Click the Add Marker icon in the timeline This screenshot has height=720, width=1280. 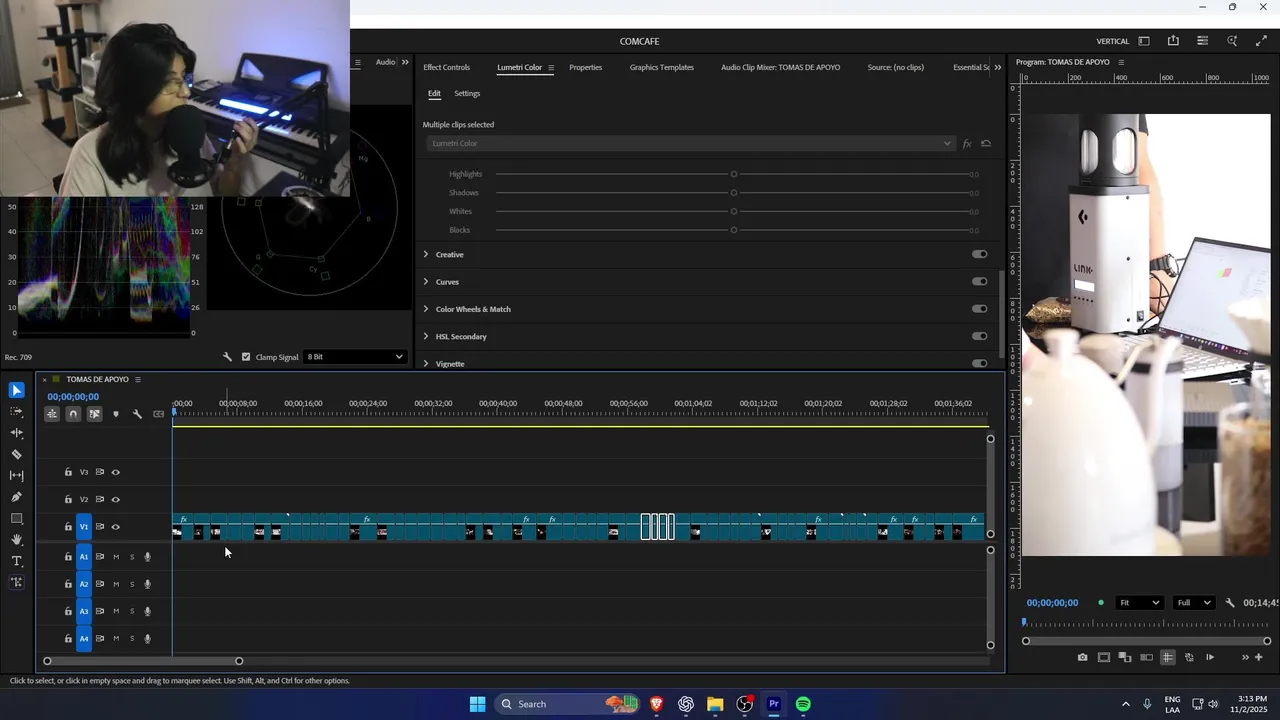[x=116, y=414]
